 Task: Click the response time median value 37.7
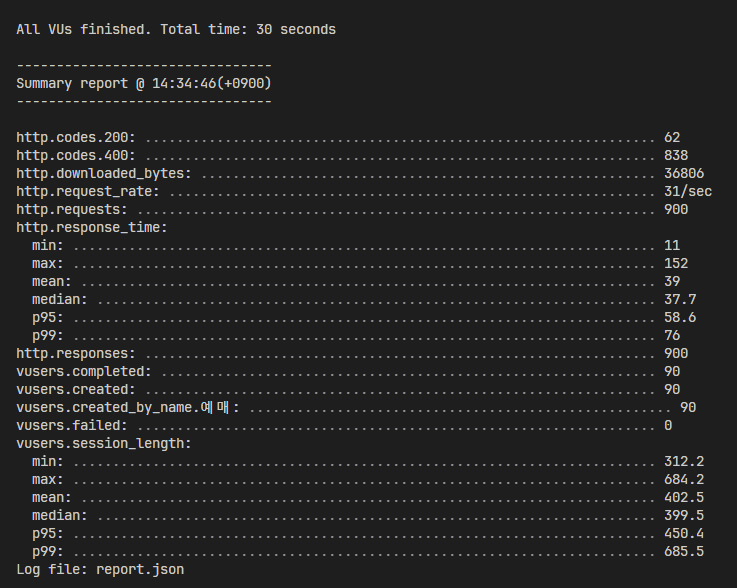pos(680,299)
